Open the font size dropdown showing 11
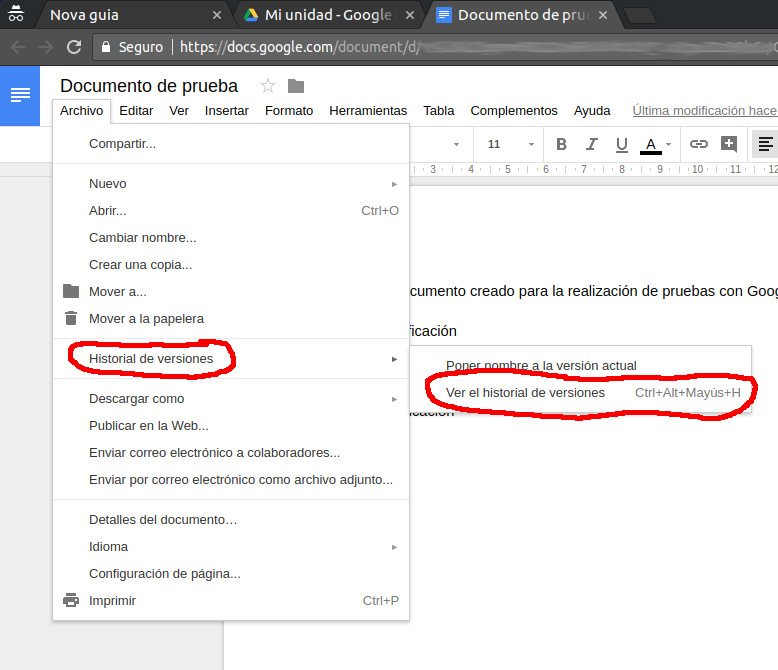Viewport: 778px width, 670px height. click(511, 144)
